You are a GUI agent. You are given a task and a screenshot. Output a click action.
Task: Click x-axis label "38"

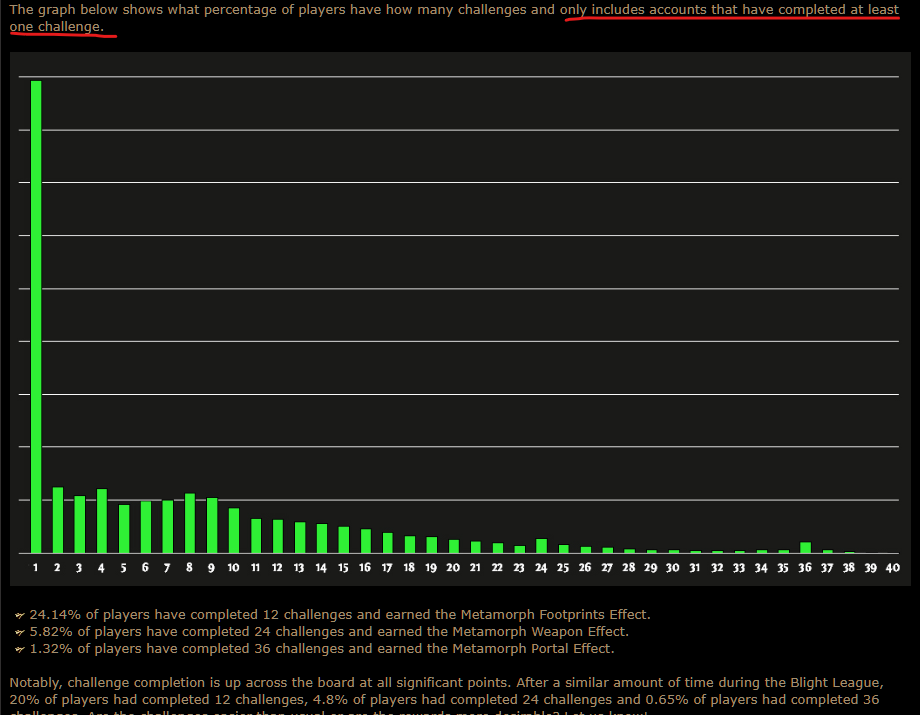coord(849,567)
